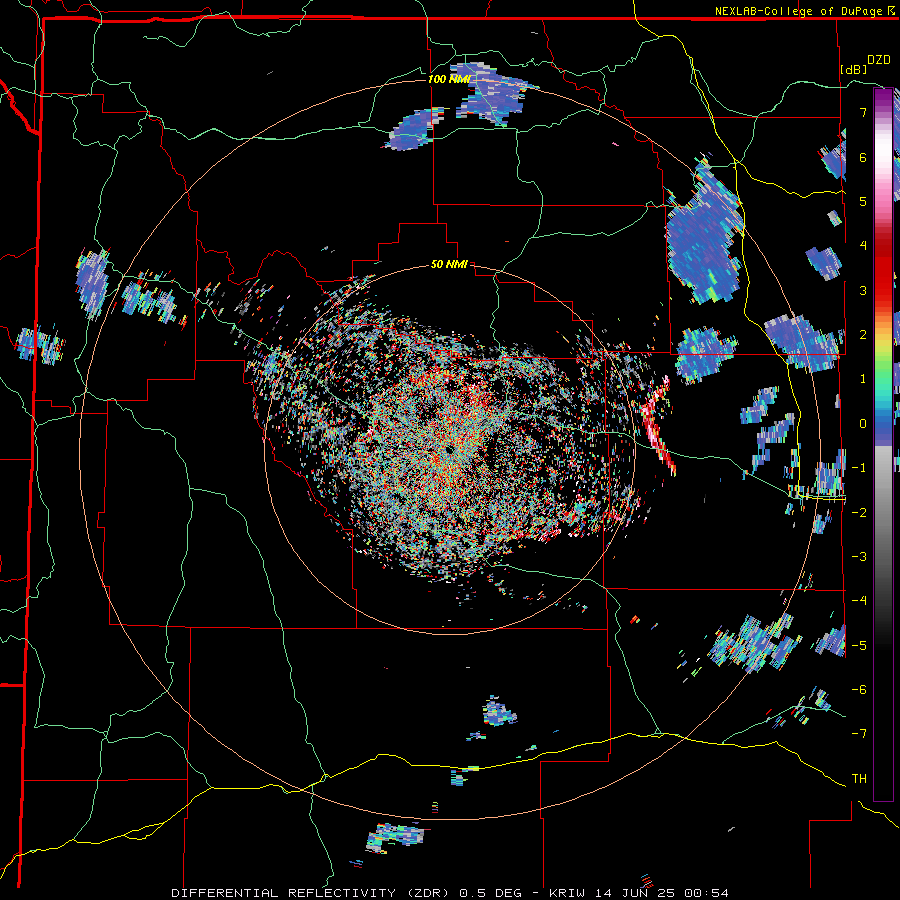Image resolution: width=900 pixels, height=900 pixels.
Task: Click the -6 value on color scale
Action: pyautogui.click(x=859, y=689)
